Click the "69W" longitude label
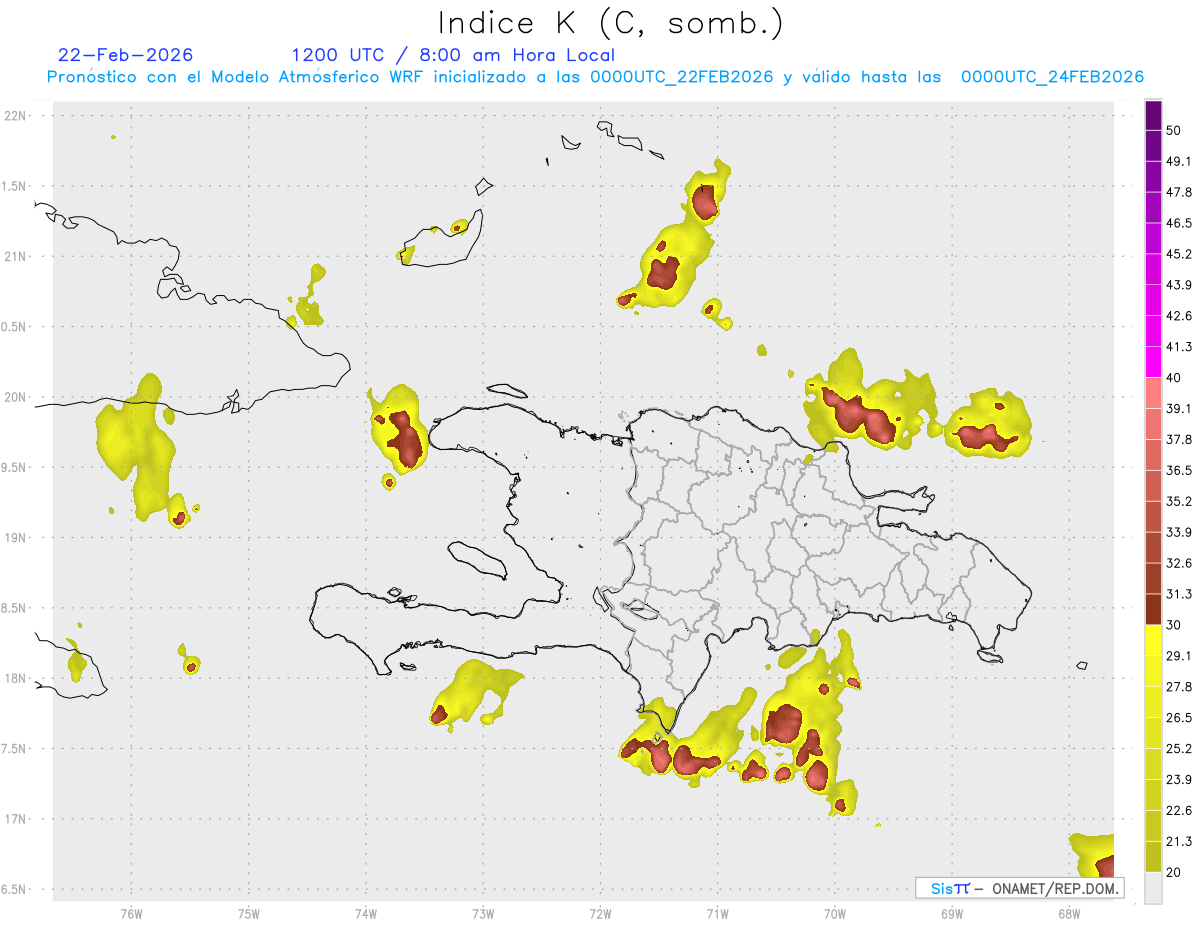The width and height of the screenshot is (1200, 927). point(952,913)
